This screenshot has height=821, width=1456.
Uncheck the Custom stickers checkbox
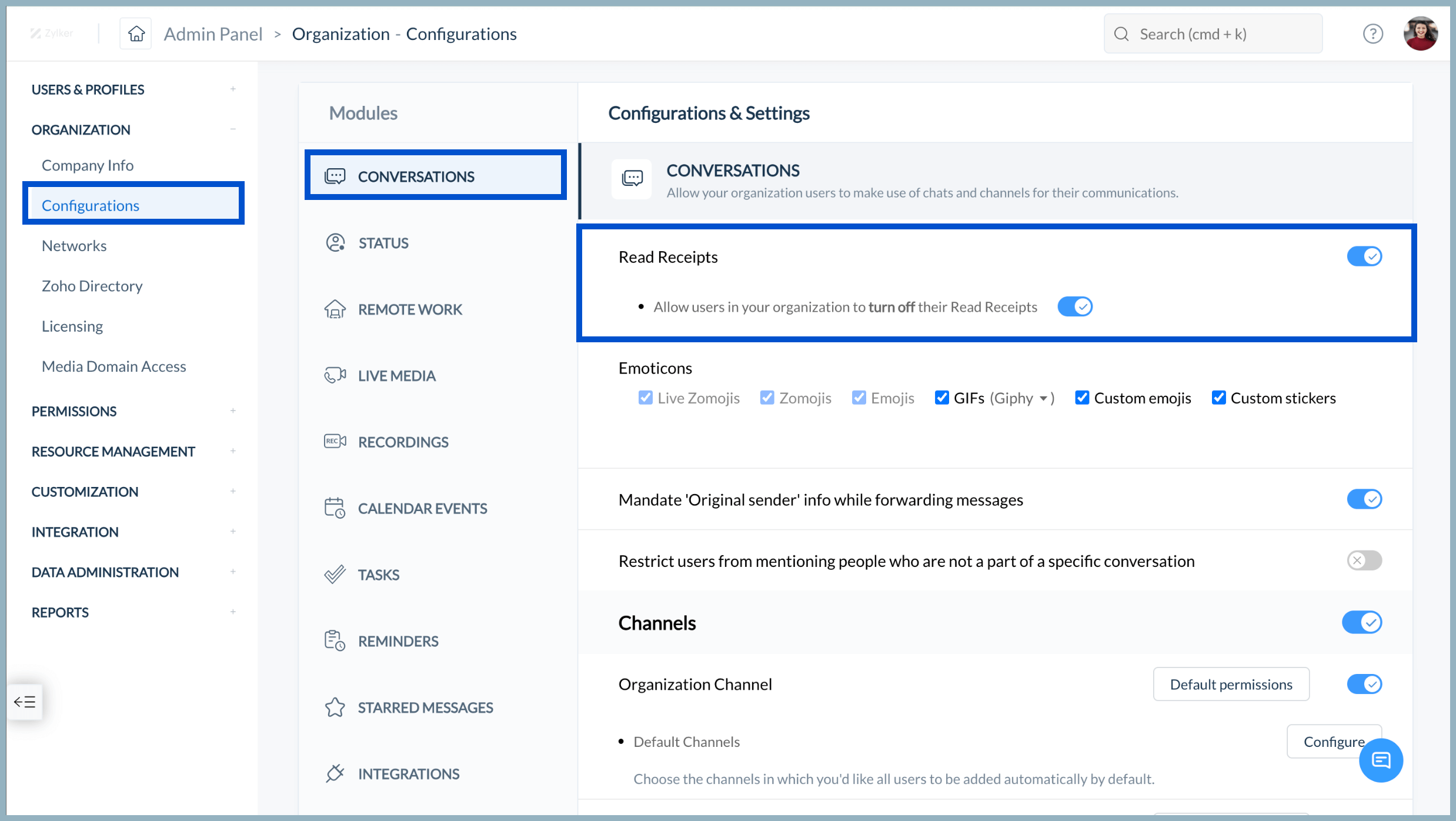(x=1218, y=398)
